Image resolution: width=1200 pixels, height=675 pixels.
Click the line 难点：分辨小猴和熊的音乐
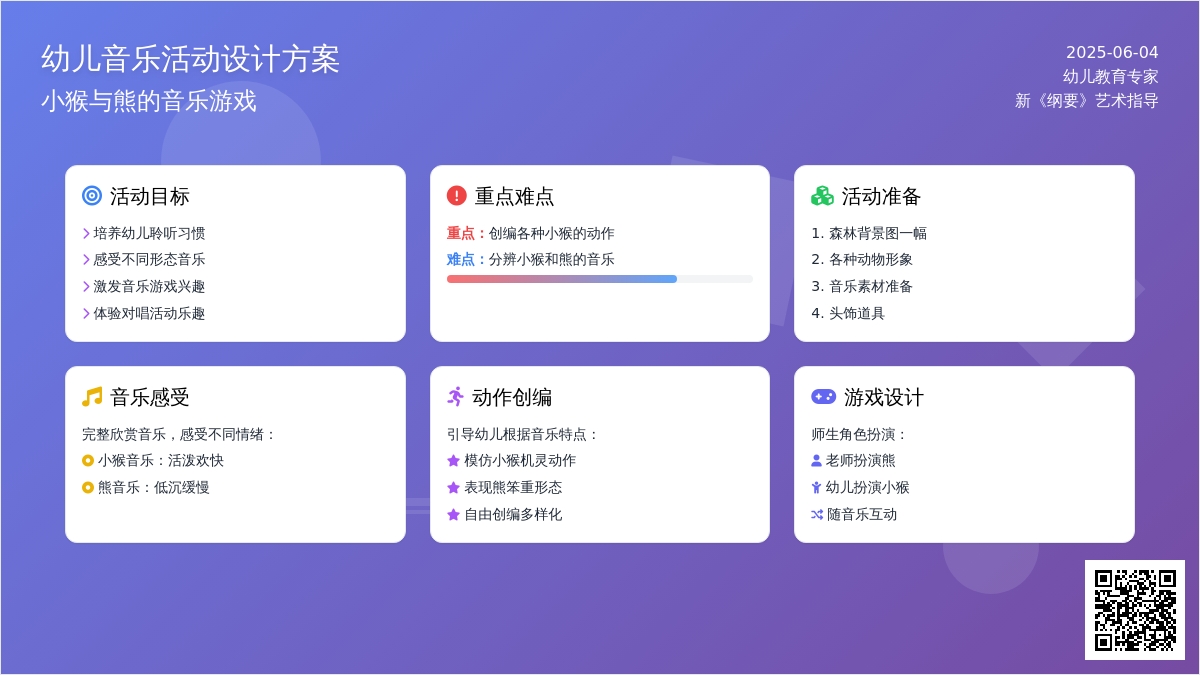coord(531,260)
